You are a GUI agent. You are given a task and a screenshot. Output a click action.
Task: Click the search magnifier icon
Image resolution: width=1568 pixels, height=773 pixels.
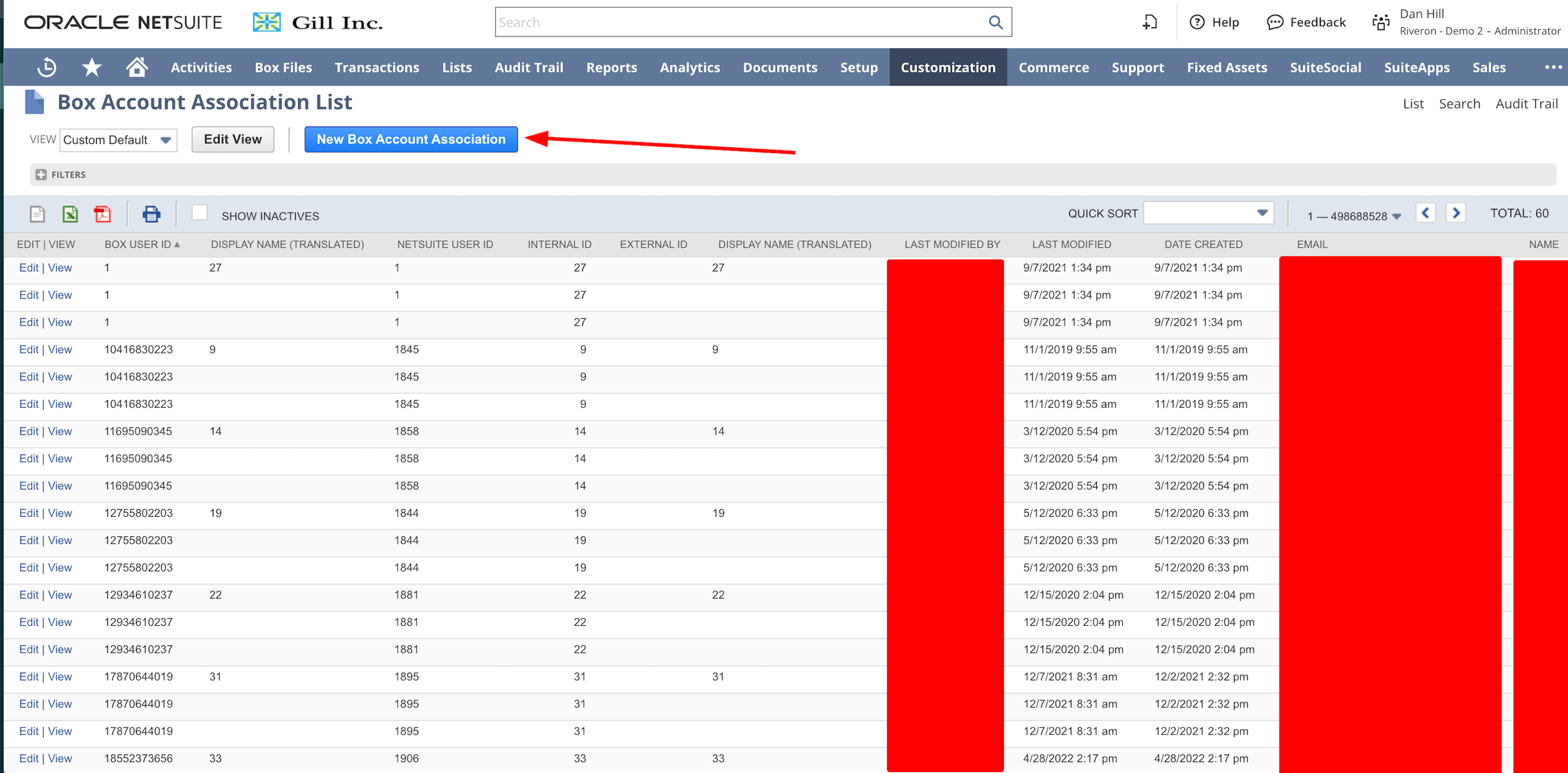point(995,22)
